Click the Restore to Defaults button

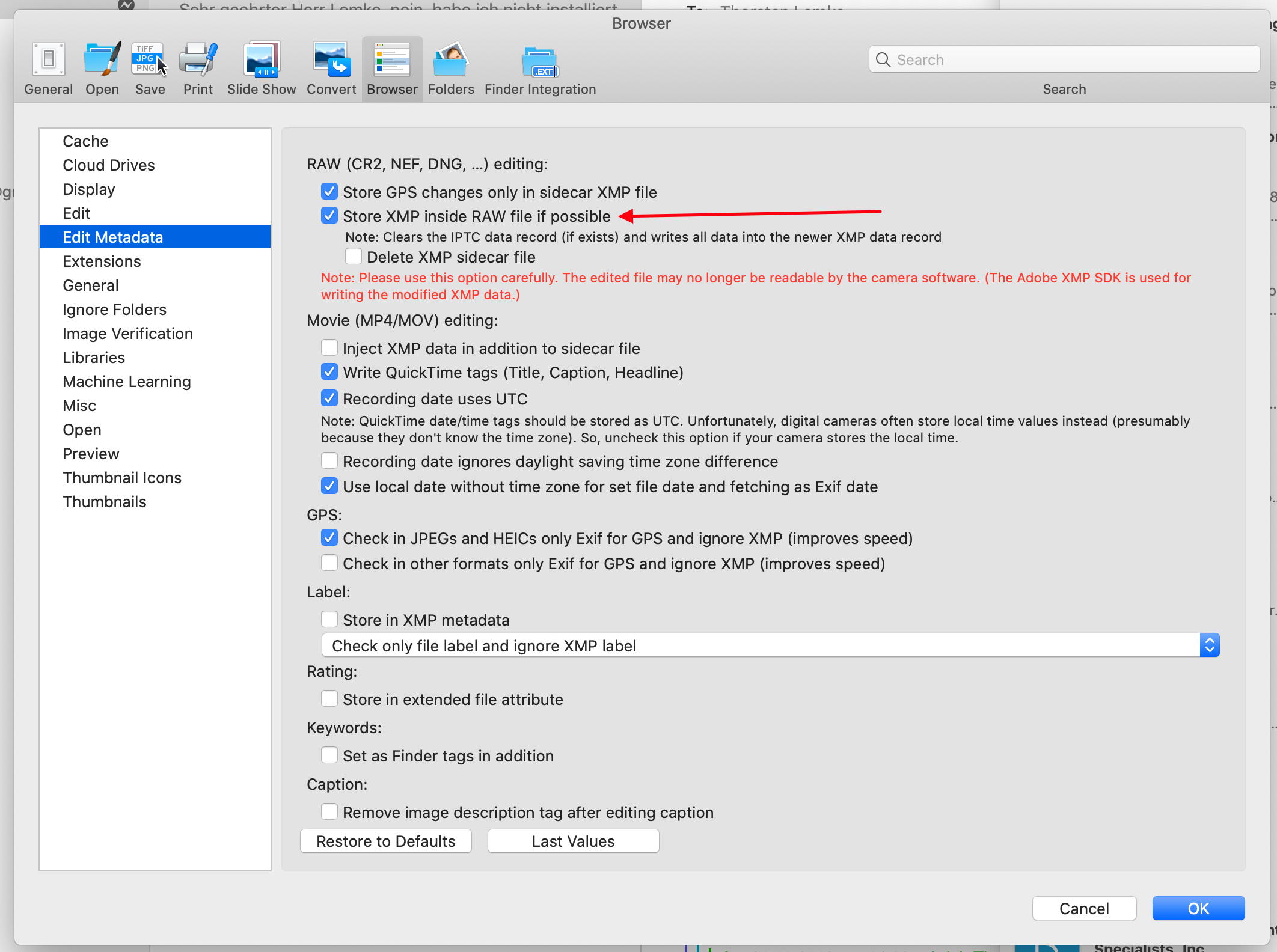point(385,841)
